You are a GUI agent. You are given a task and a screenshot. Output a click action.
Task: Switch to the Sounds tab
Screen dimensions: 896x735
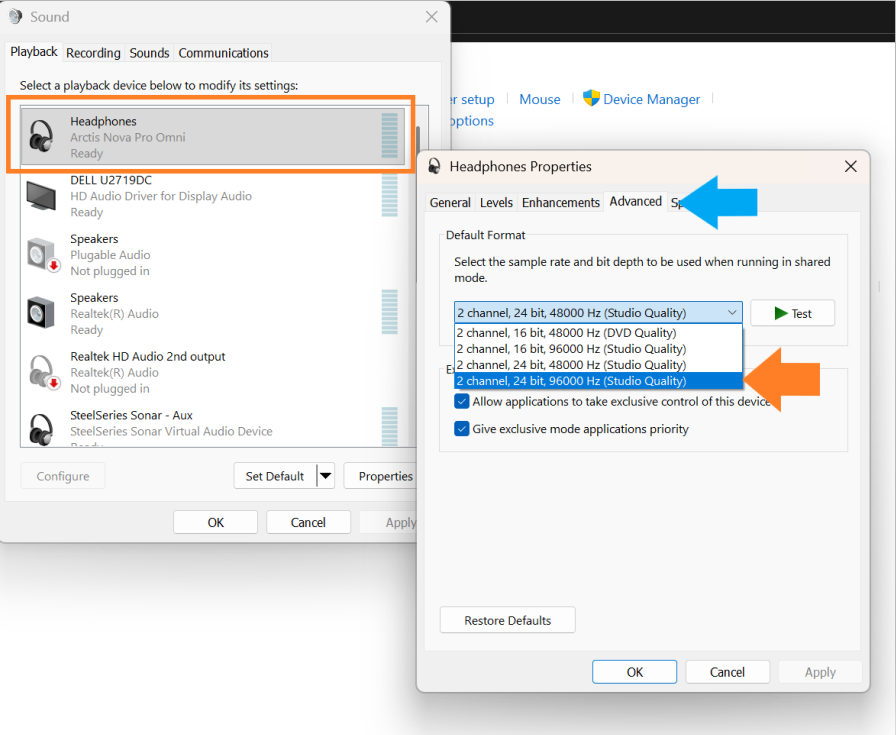click(149, 53)
